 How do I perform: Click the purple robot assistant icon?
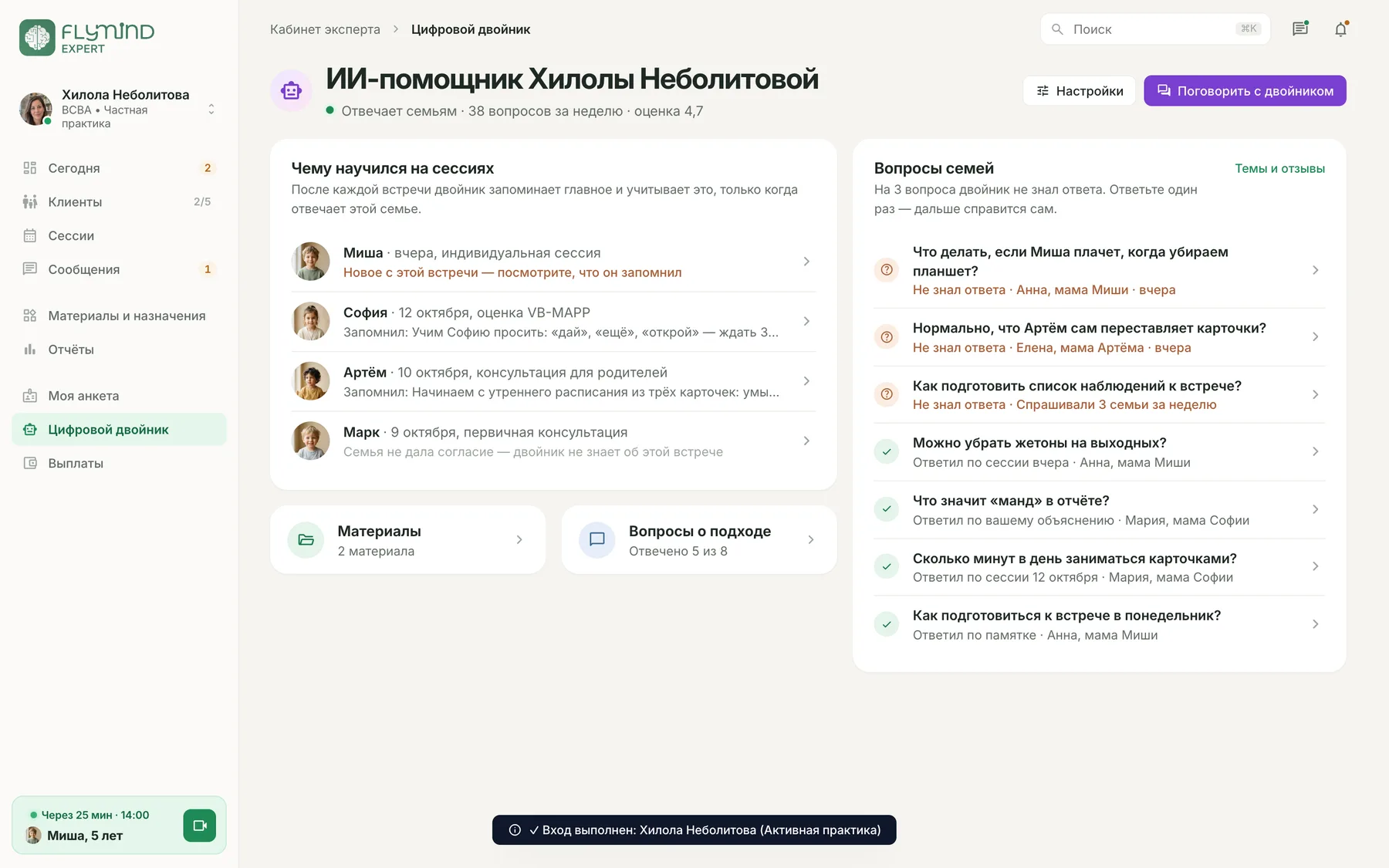[291, 90]
